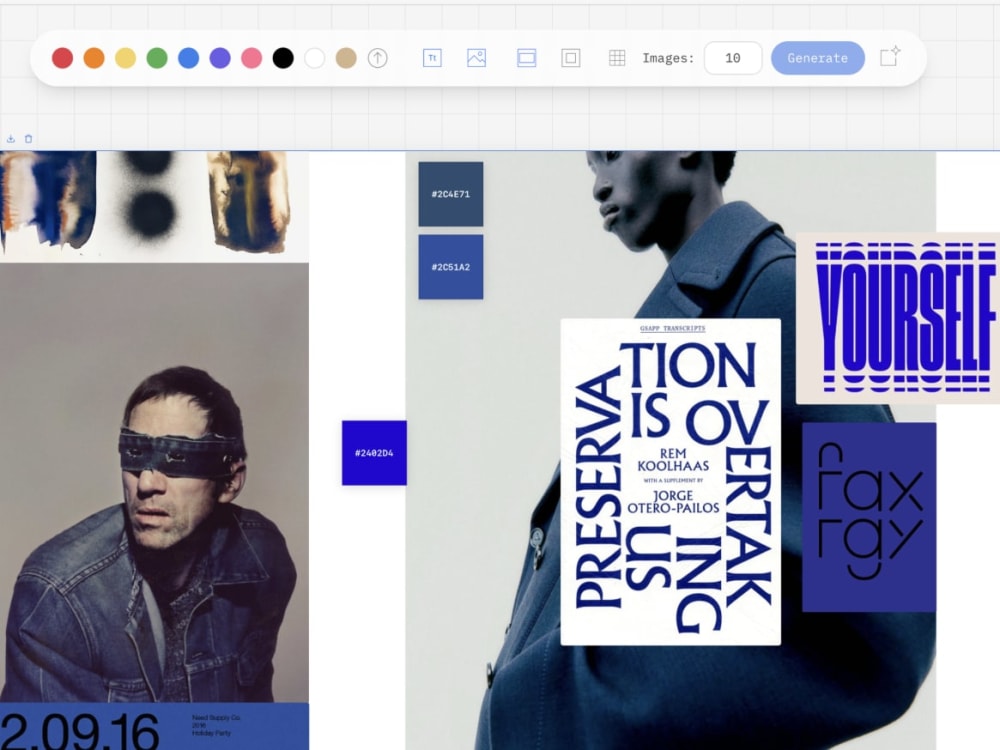This screenshot has height=750, width=1000.
Task: Pick the yellow color swatch
Action: 126,58
